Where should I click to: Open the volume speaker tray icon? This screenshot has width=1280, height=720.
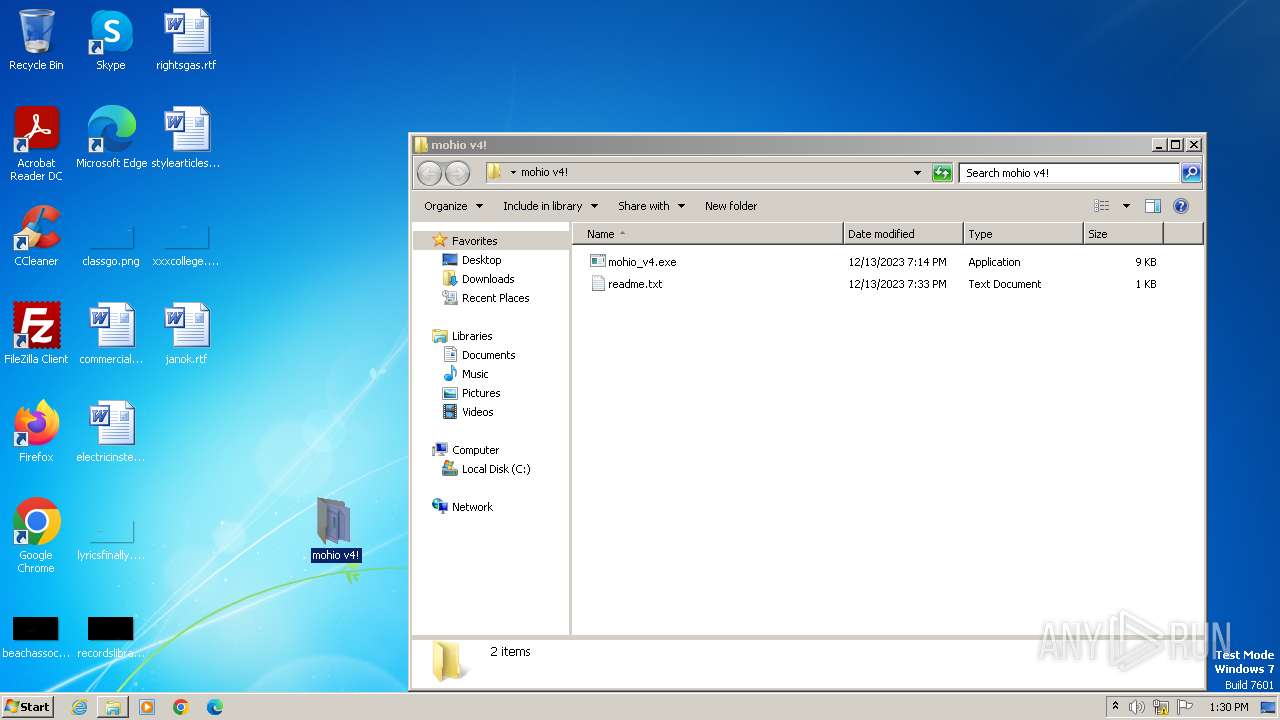pyautogui.click(x=1137, y=707)
